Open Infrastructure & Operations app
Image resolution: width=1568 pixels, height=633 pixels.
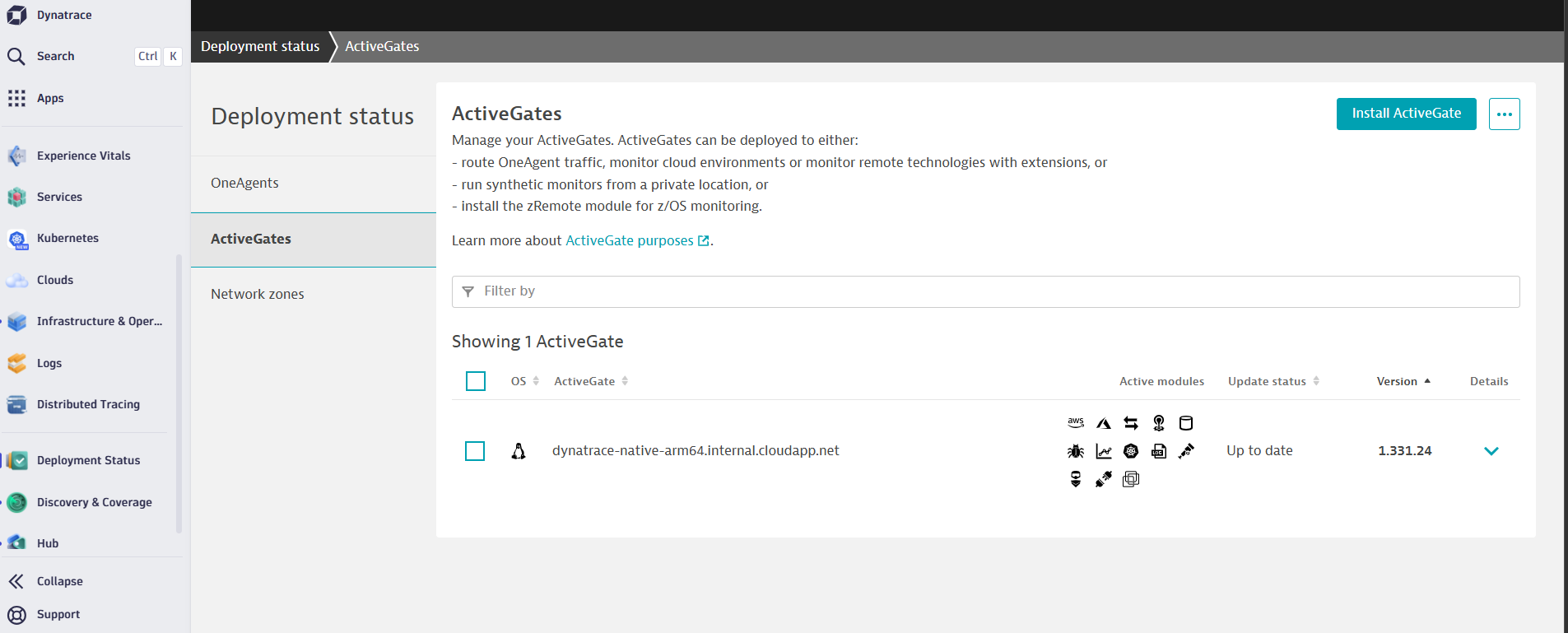coord(99,321)
